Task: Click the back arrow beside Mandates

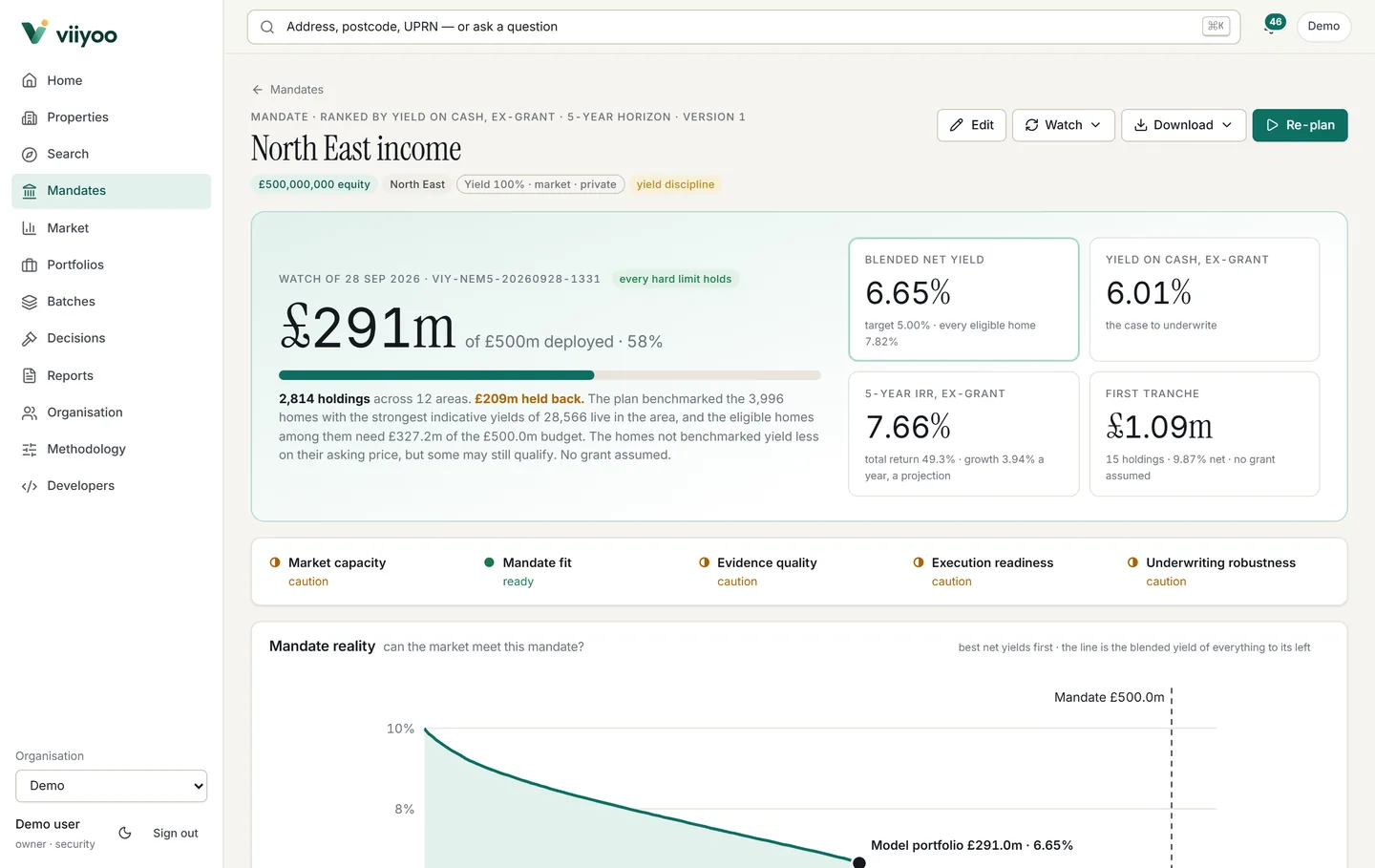Action: (x=257, y=90)
